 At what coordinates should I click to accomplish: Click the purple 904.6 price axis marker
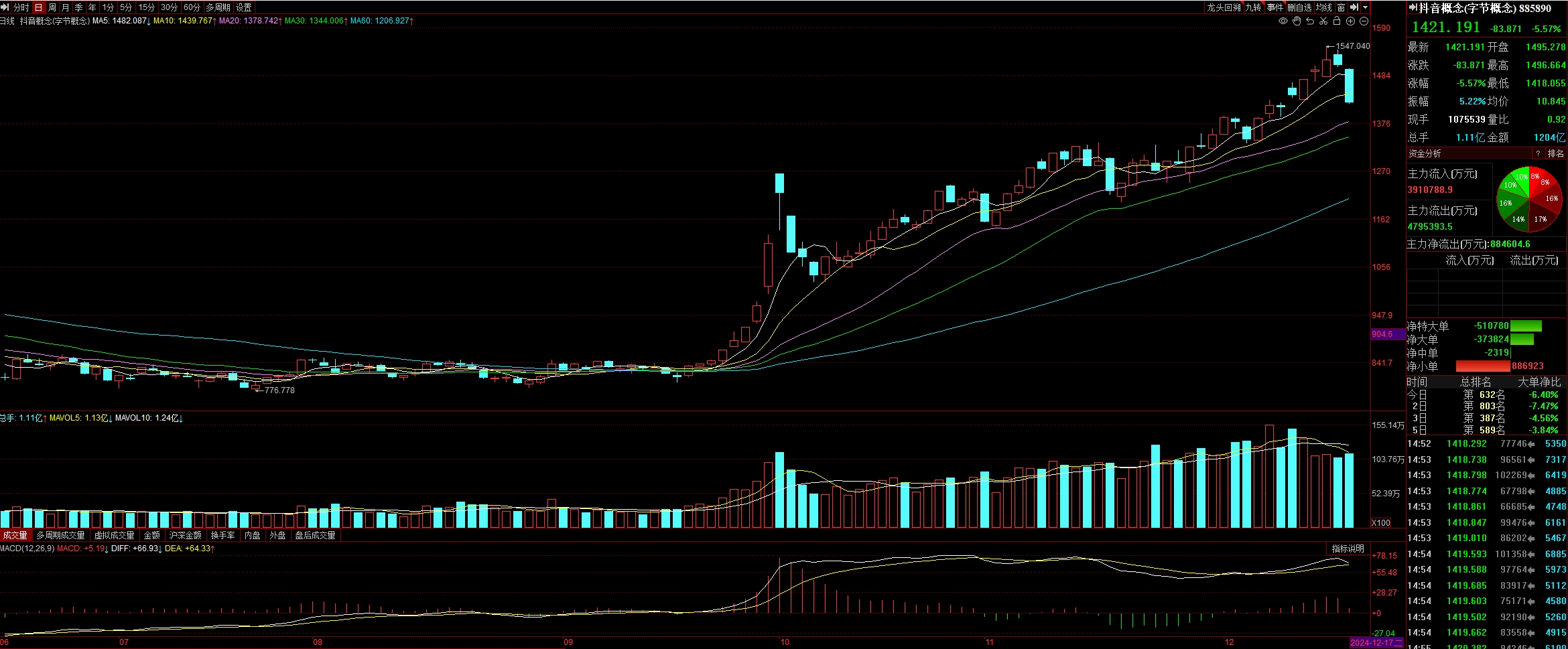click(1388, 334)
